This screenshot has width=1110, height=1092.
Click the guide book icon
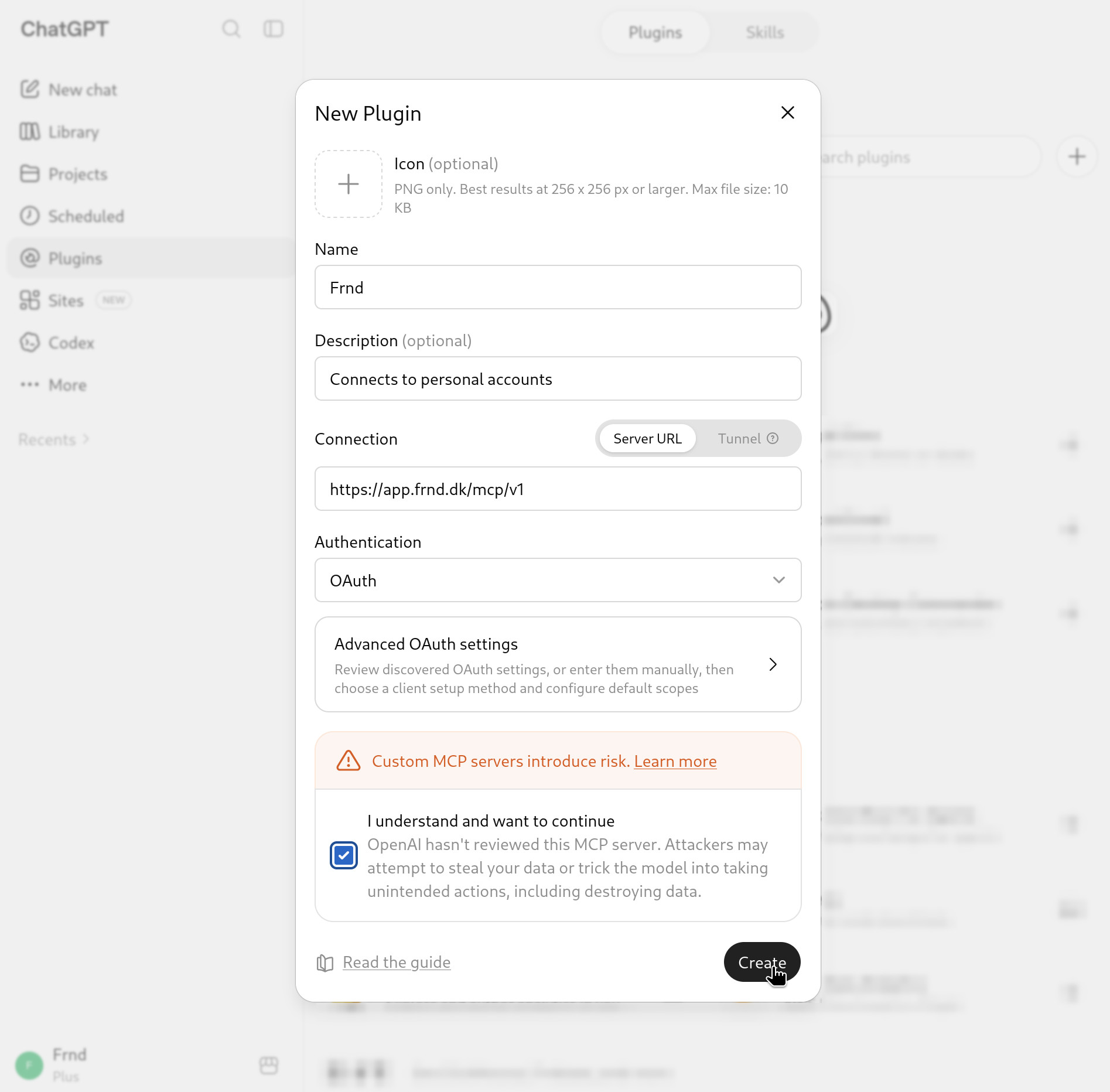[325, 963]
